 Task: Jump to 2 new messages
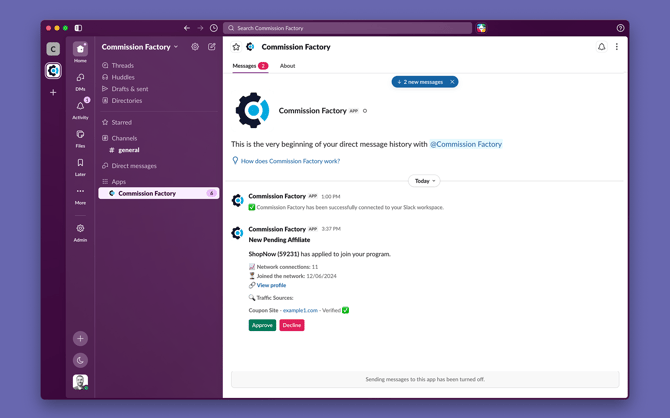point(420,82)
